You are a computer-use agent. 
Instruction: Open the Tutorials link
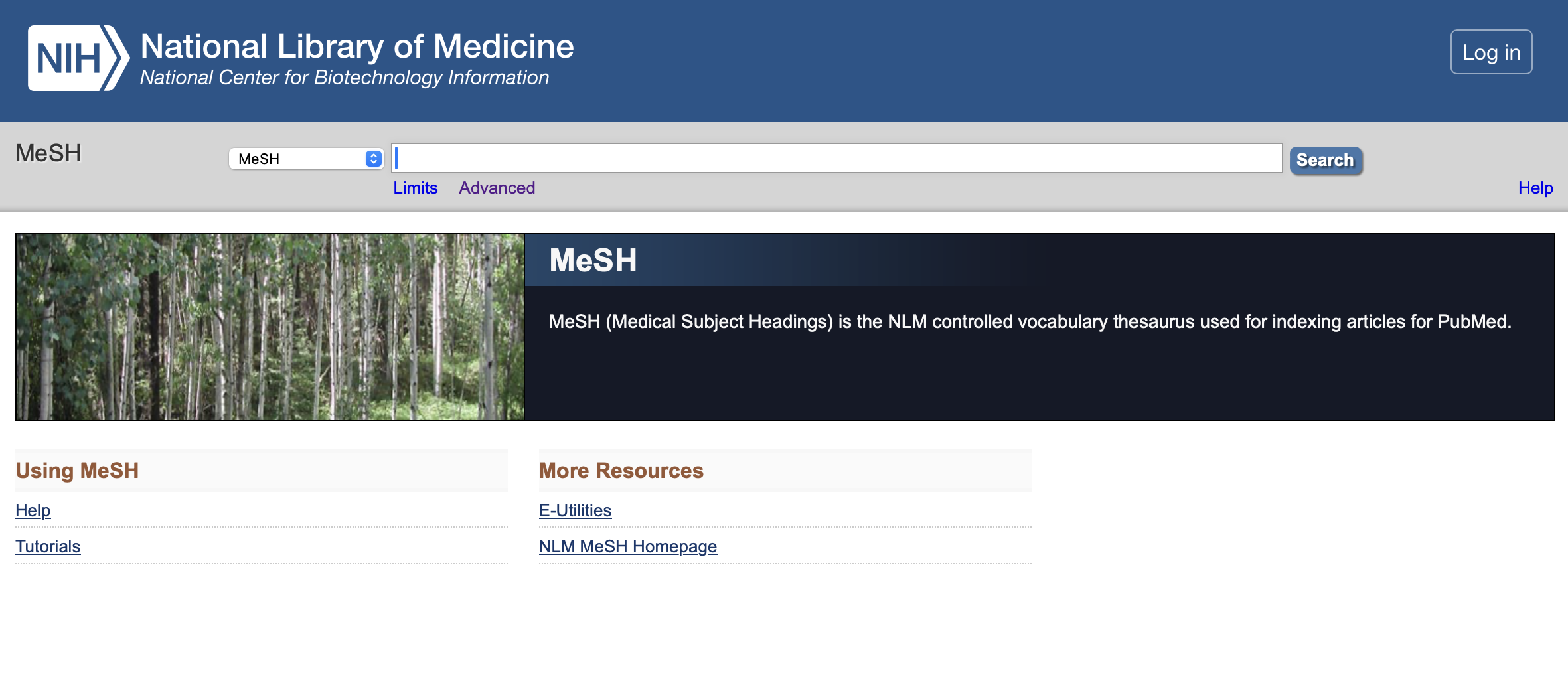(x=48, y=546)
